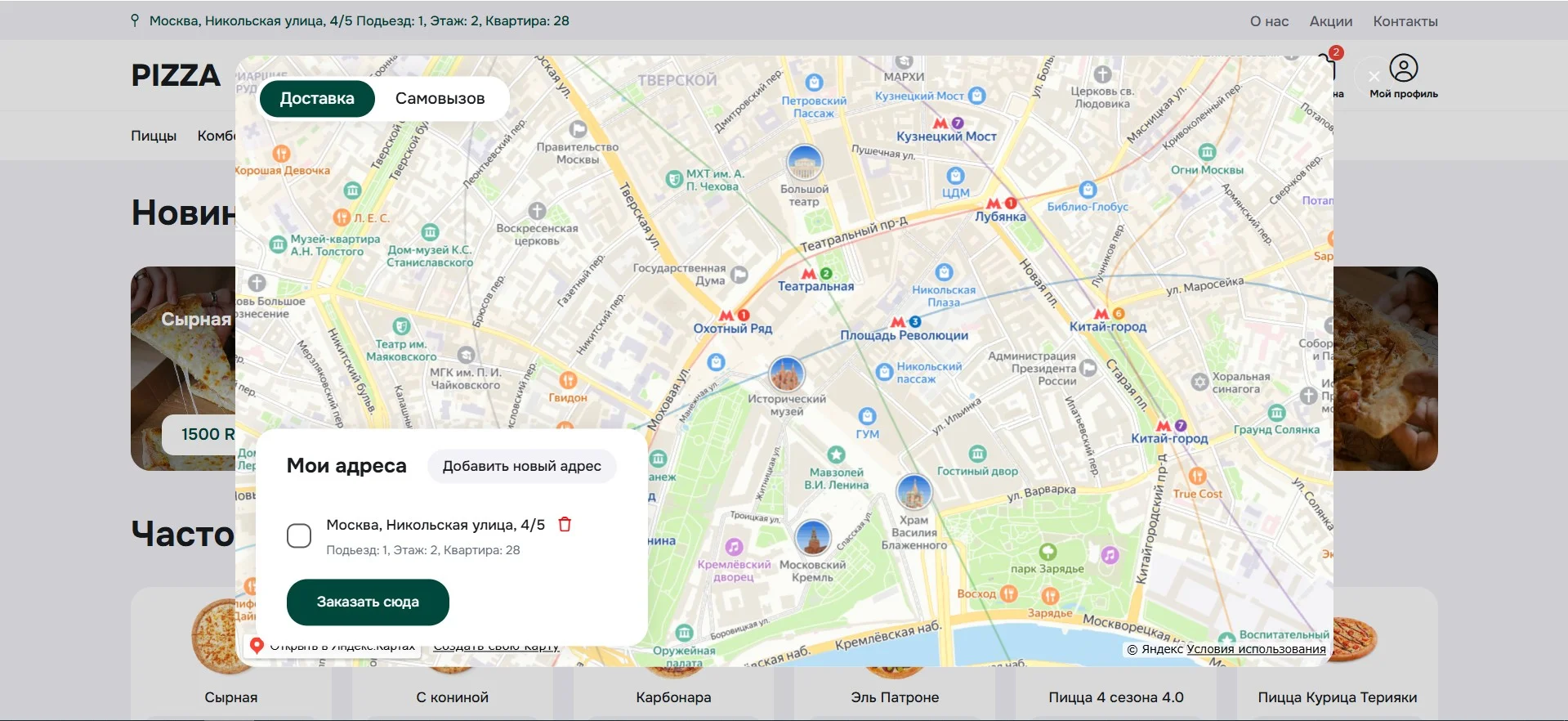Open the Акции menu link
Image resolution: width=1568 pixels, height=721 pixels.
pos(1331,21)
